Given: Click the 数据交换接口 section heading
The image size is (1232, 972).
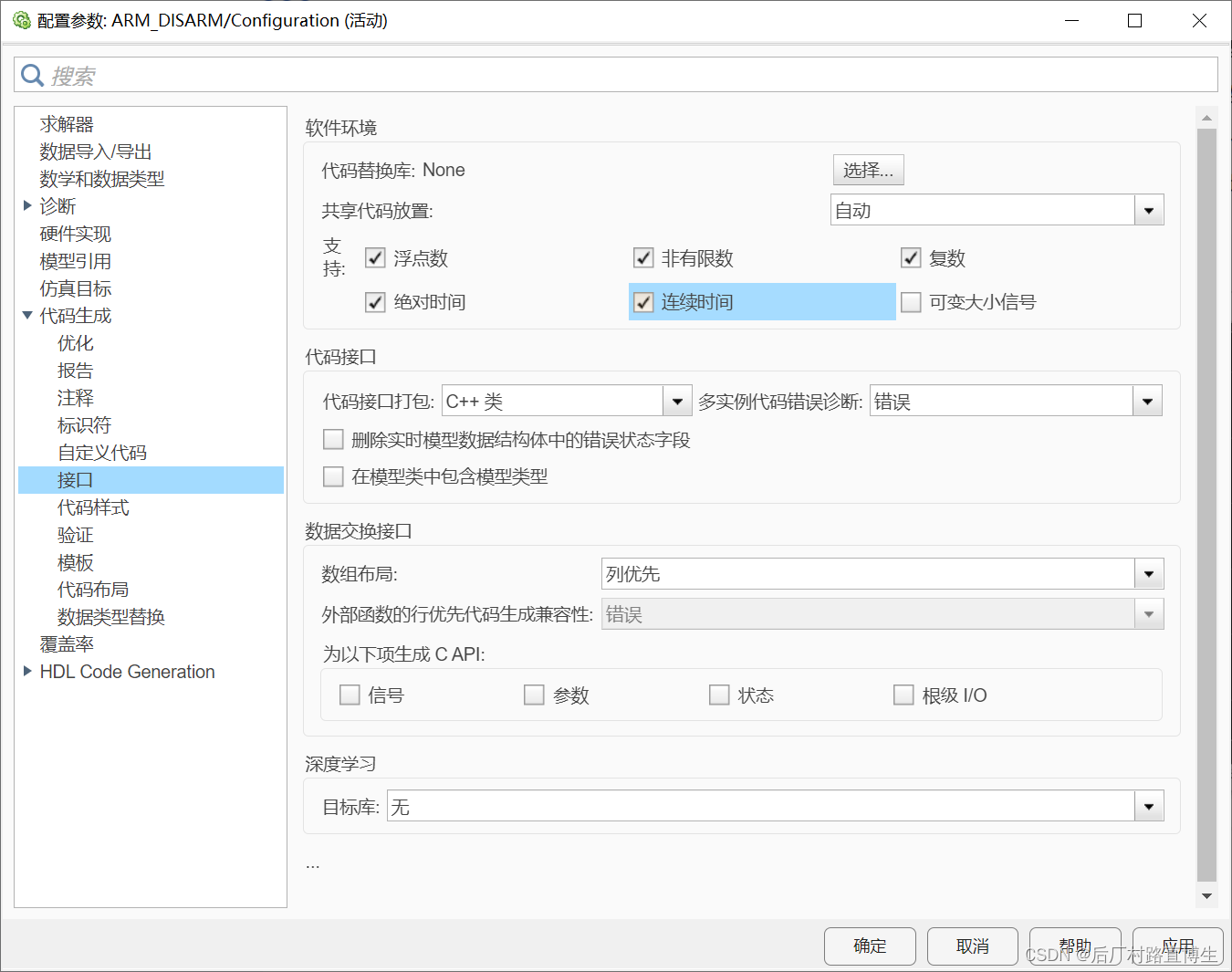Looking at the screenshot, I should click(x=359, y=531).
